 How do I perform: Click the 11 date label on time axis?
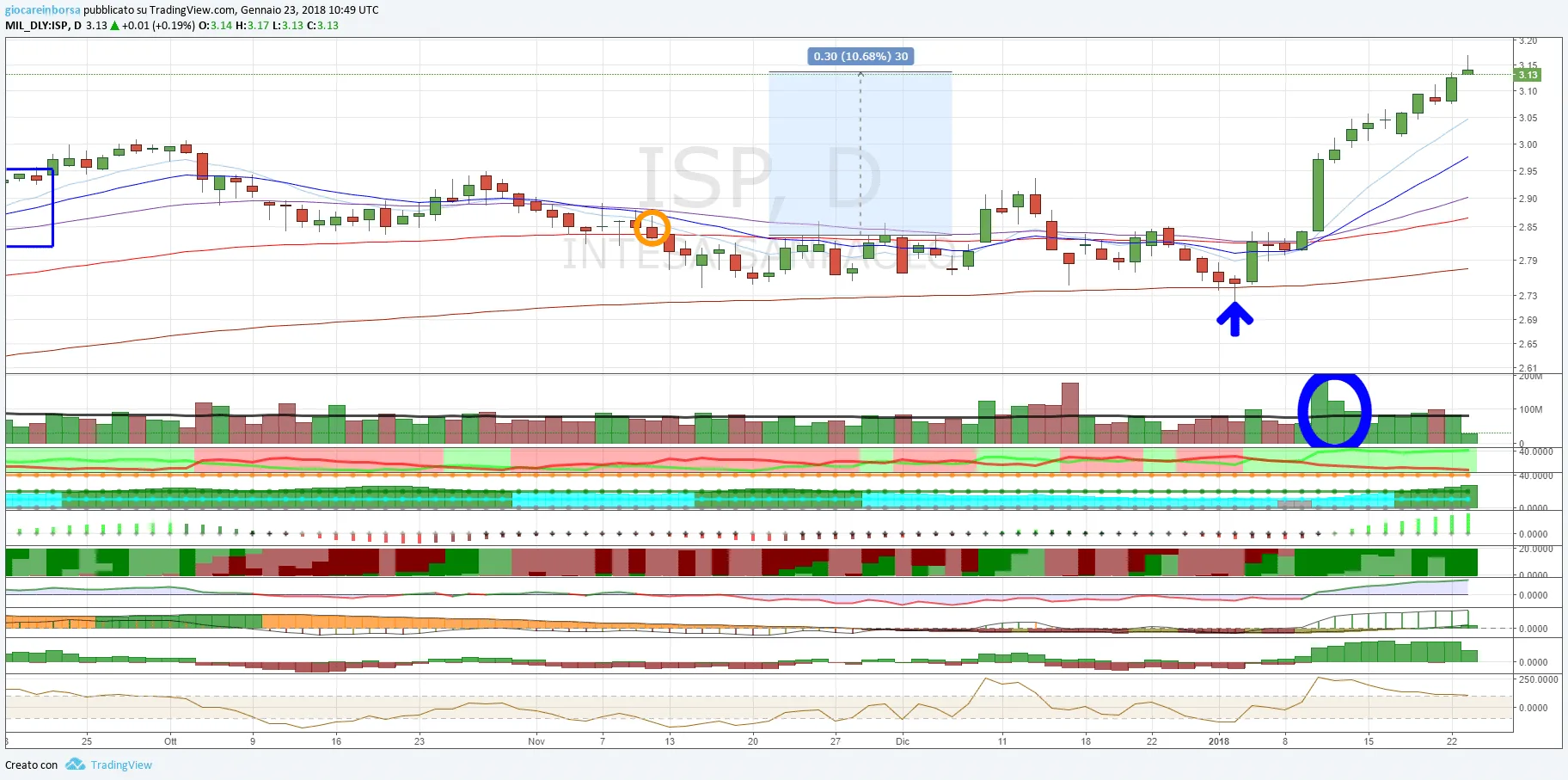[x=1002, y=741]
